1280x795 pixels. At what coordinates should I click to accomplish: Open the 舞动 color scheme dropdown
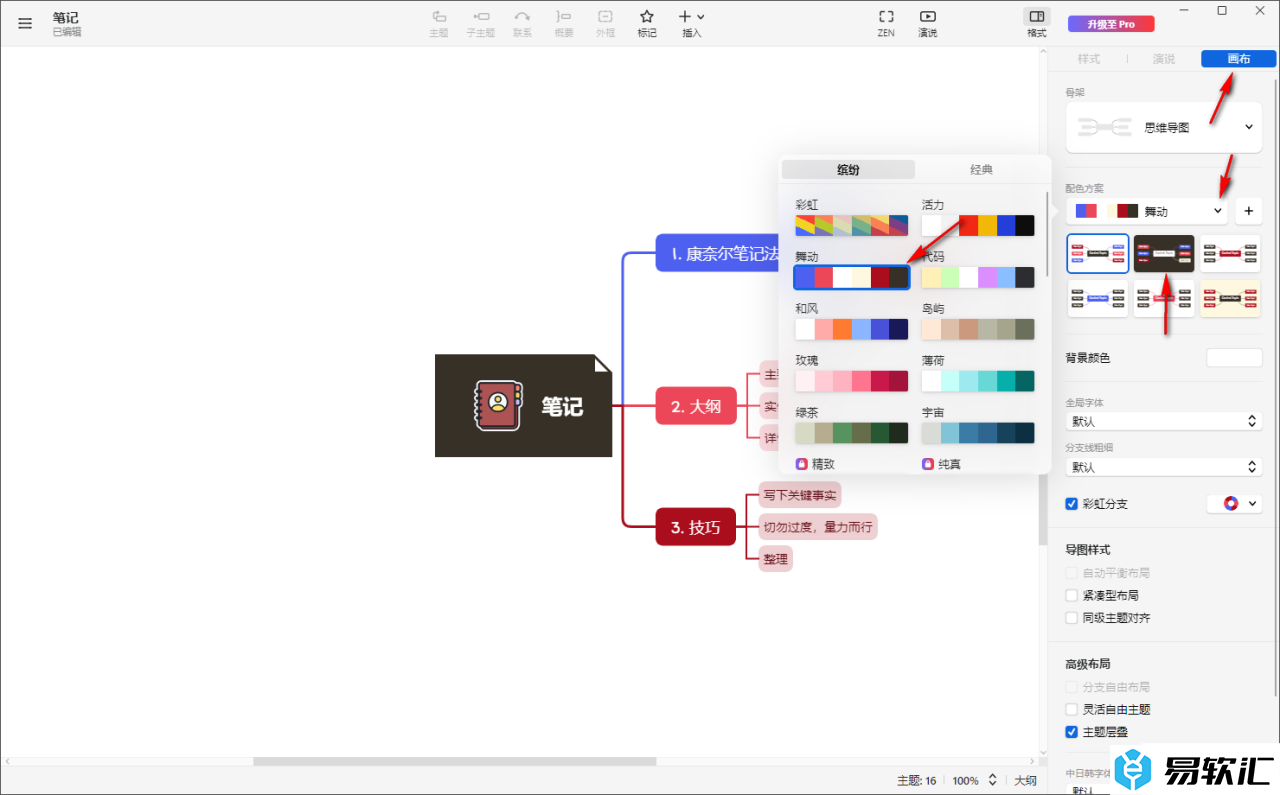pos(1148,211)
